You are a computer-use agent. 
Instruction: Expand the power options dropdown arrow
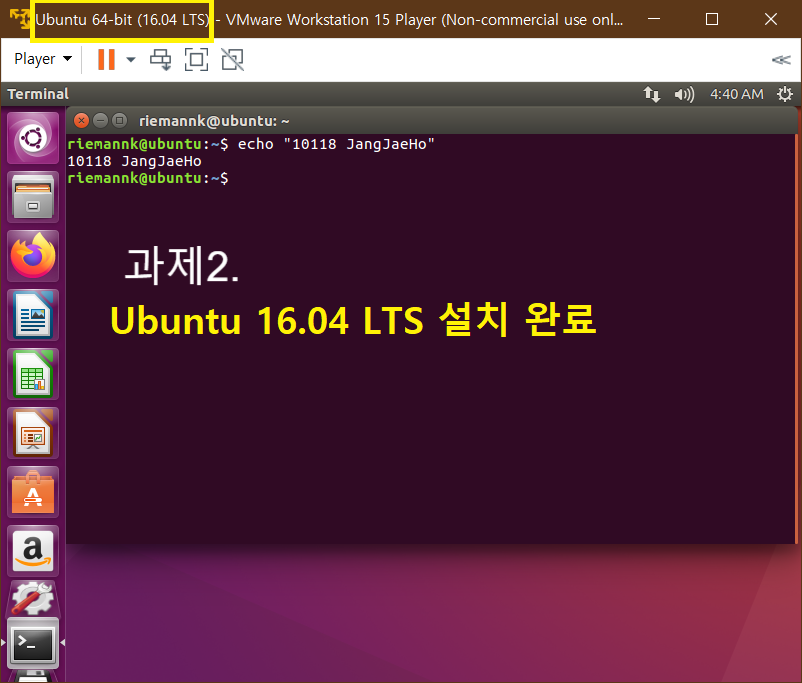point(131,59)
